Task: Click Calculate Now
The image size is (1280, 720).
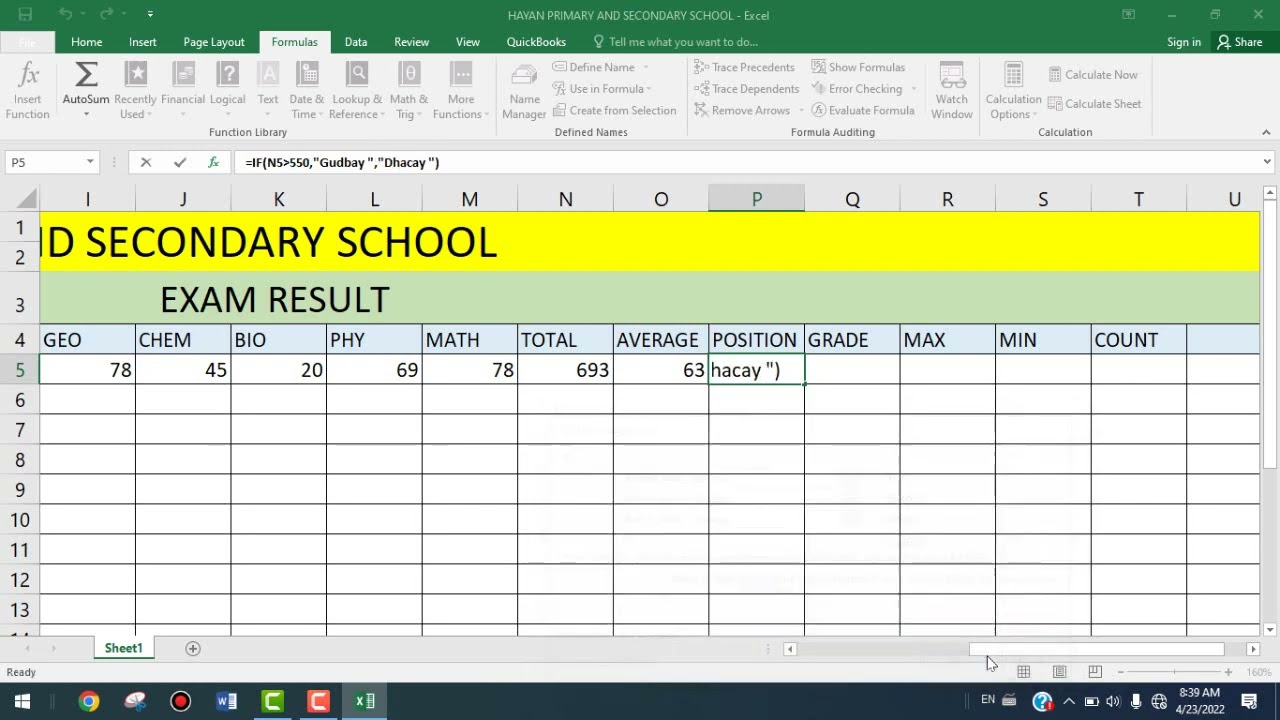Action: [x=1093, y=75]
